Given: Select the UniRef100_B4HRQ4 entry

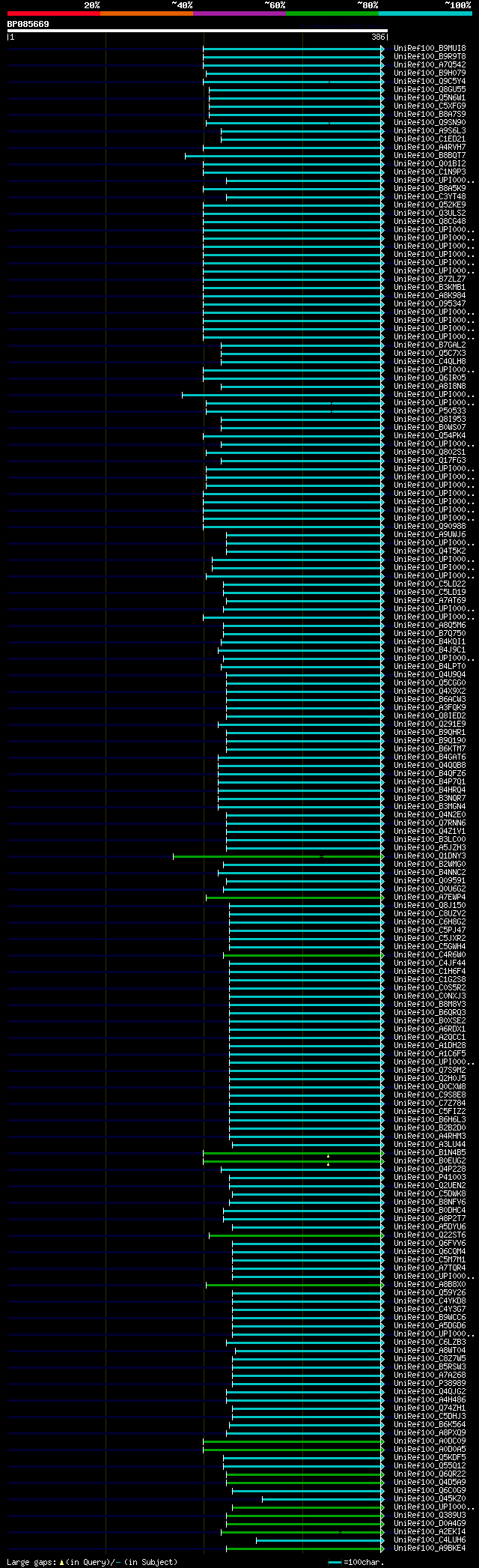Looking at the screenshot, I should pyautogui.click(x=430, y=790).
